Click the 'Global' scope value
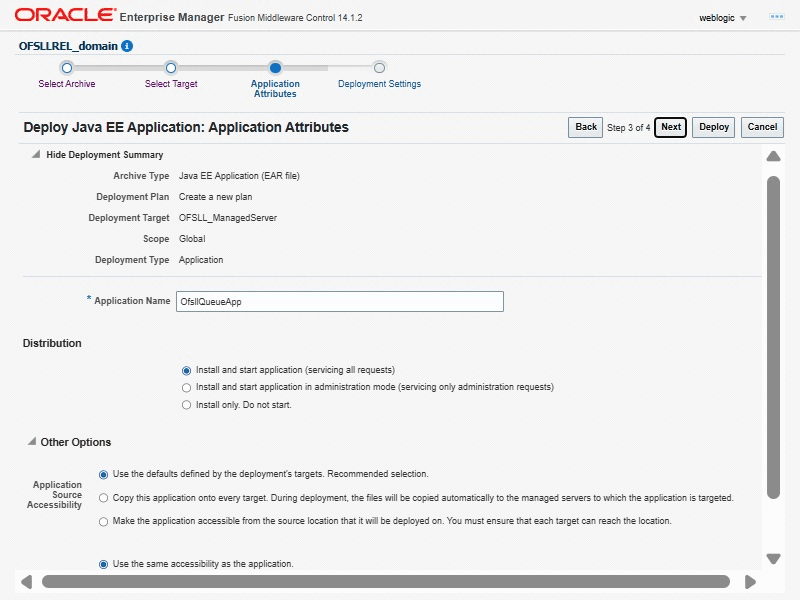Image resolution: width=800 pixels, height=600 pixels. tap(192, 239)
